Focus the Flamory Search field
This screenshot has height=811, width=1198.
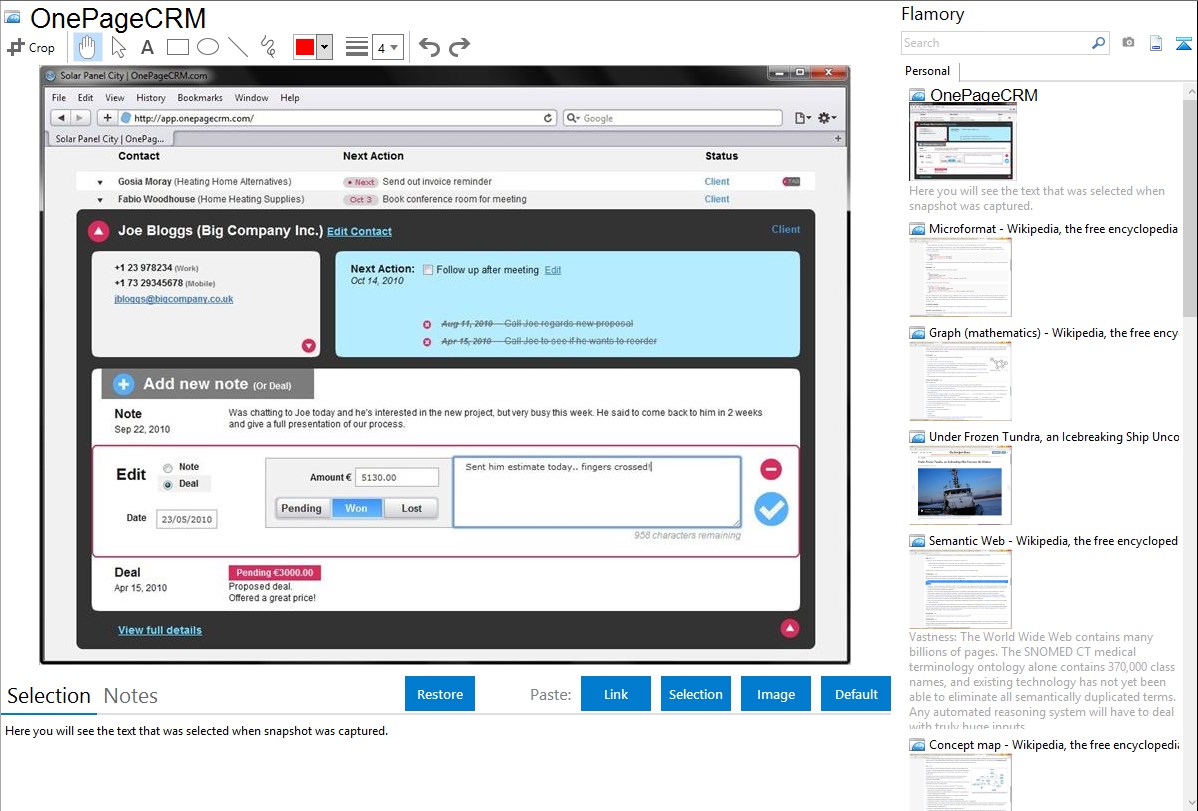click(x=996, y=43)
